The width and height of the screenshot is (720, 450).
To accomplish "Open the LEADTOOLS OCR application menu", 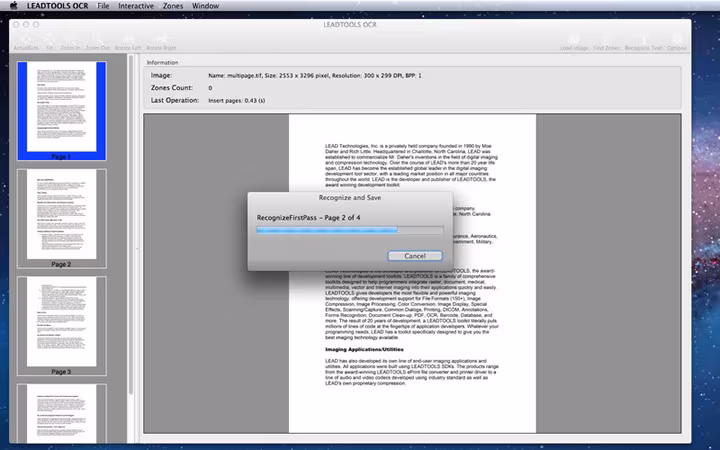I will (57, 6).
